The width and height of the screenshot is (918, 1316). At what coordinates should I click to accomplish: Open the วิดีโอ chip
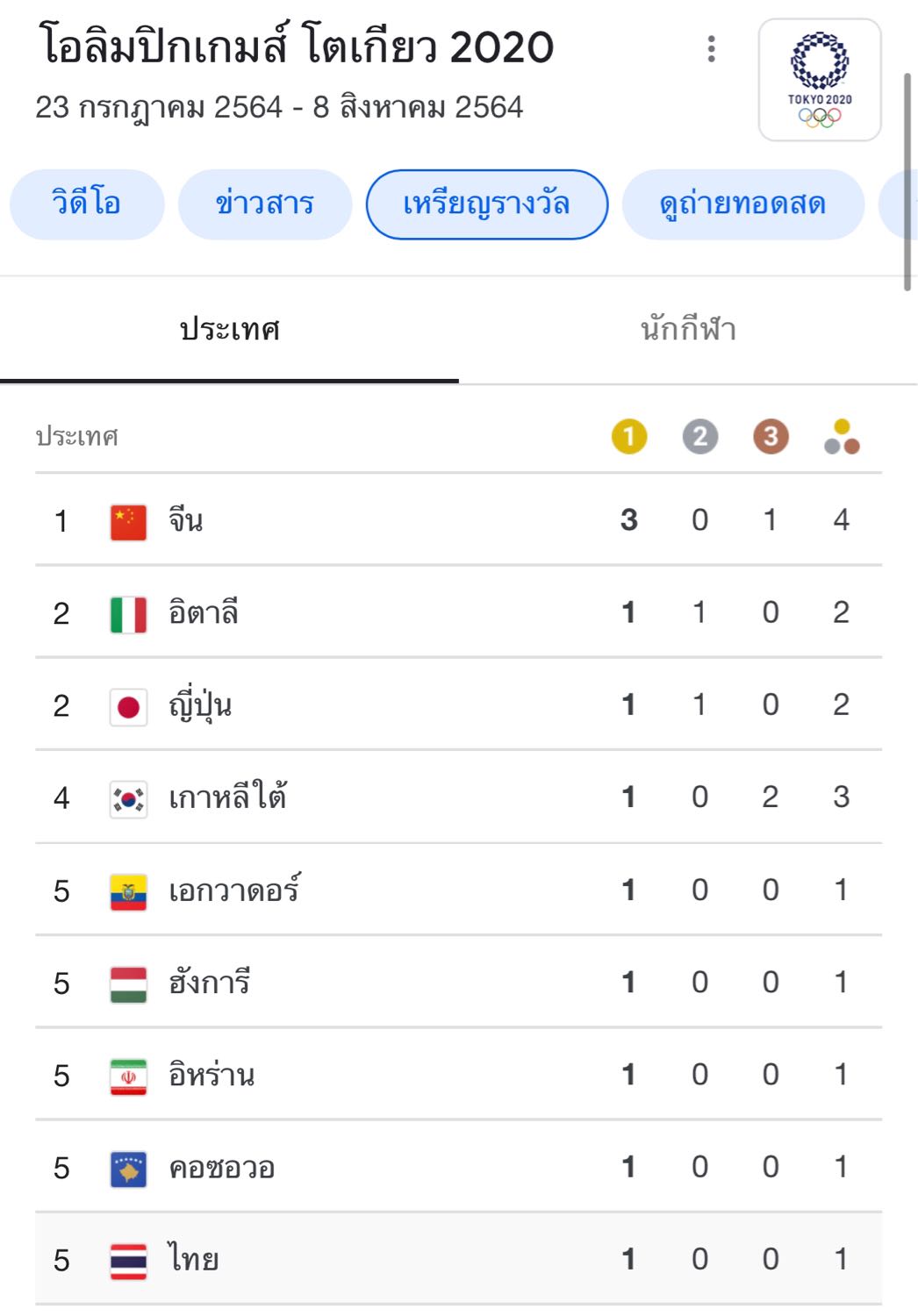[87, 204]
